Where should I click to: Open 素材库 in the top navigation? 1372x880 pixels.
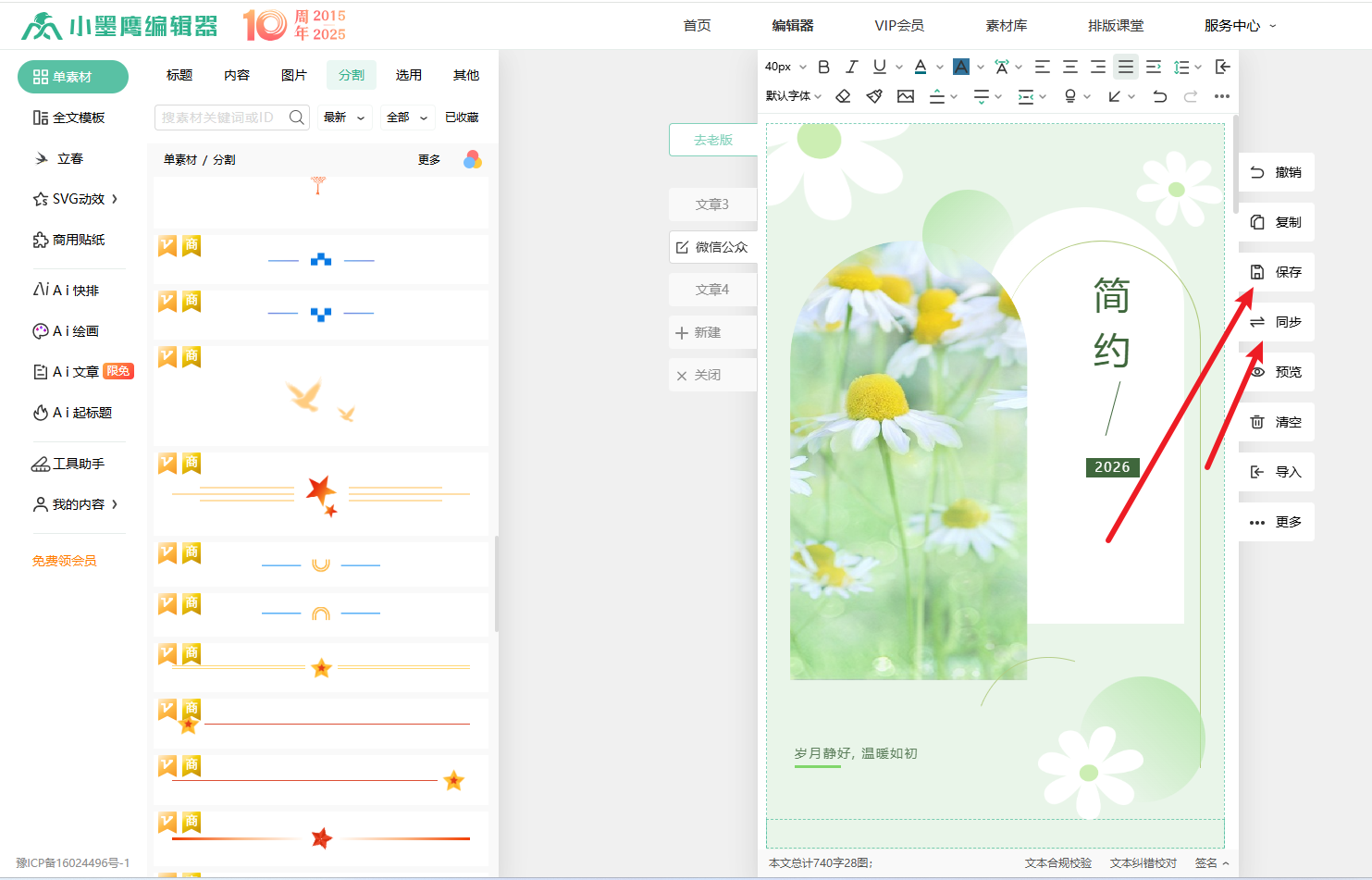(x=1007, y=26)
